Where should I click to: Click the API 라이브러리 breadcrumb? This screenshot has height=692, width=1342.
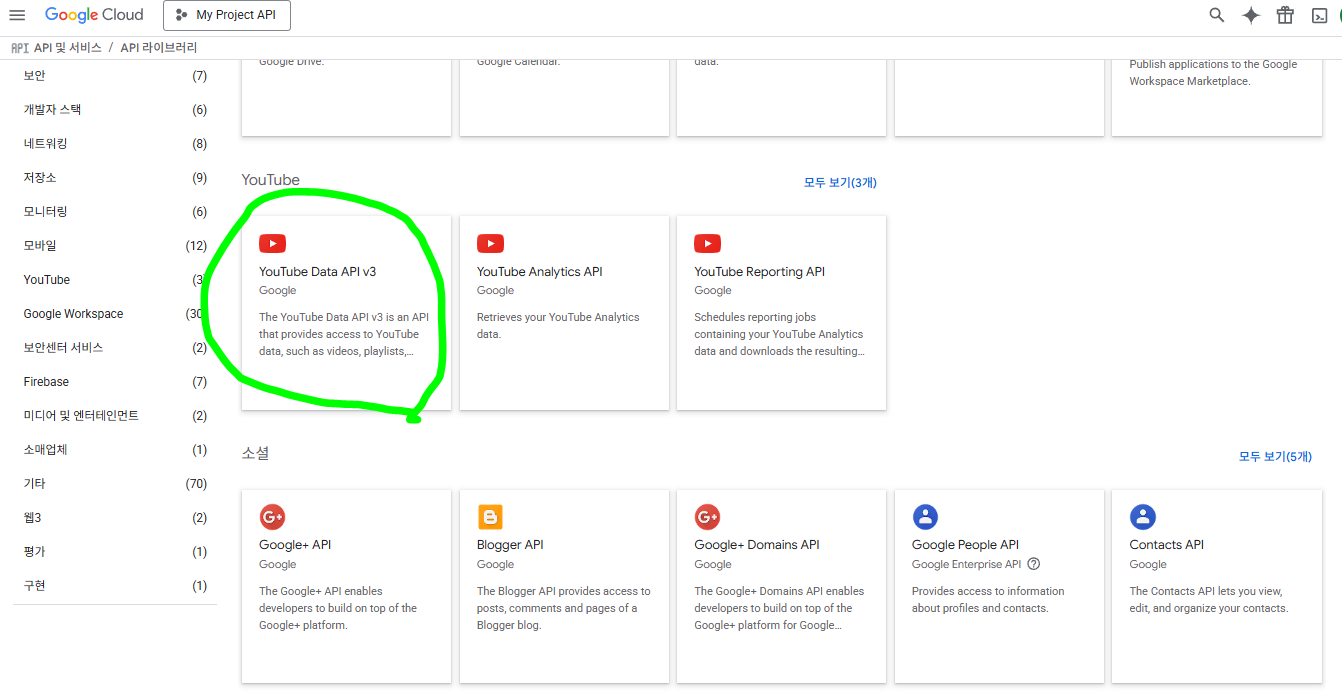click(159, 48)
